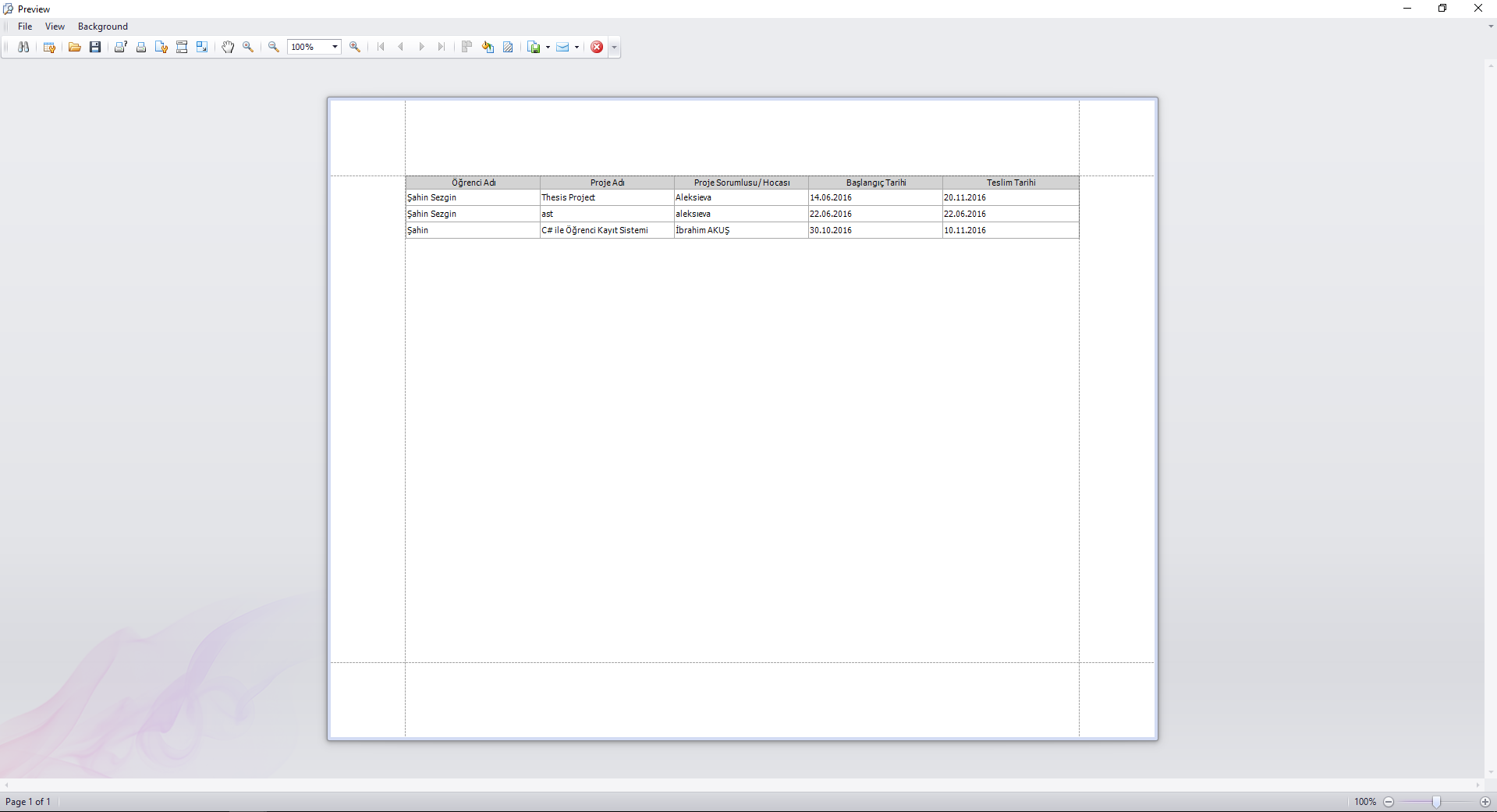This screenshot has width=1497, height=812.
Task: Click the status bar zoom minus button
Action: coord(1389,802)
